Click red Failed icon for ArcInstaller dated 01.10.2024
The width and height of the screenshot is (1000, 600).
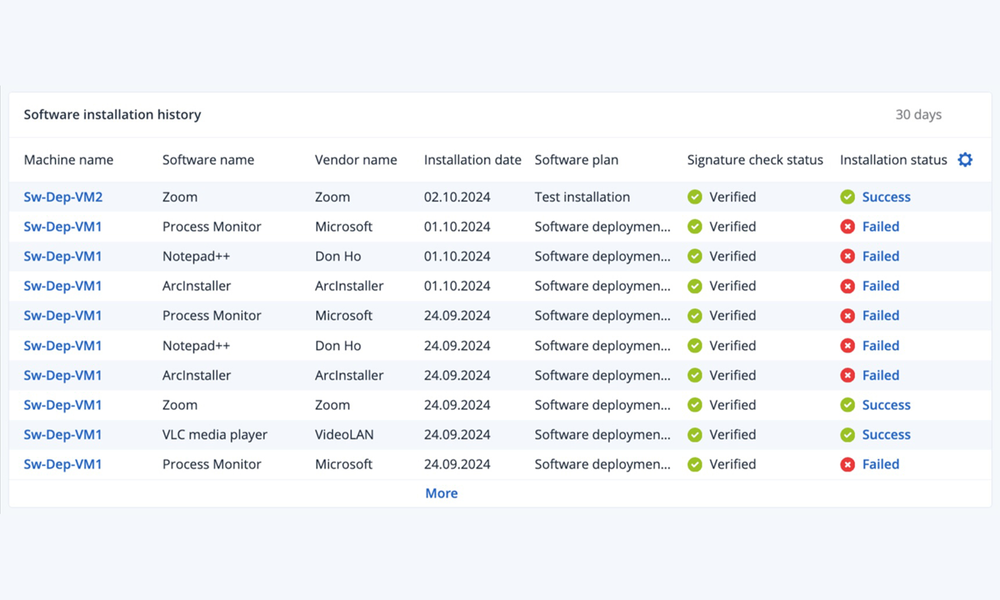tap(848, 286)
